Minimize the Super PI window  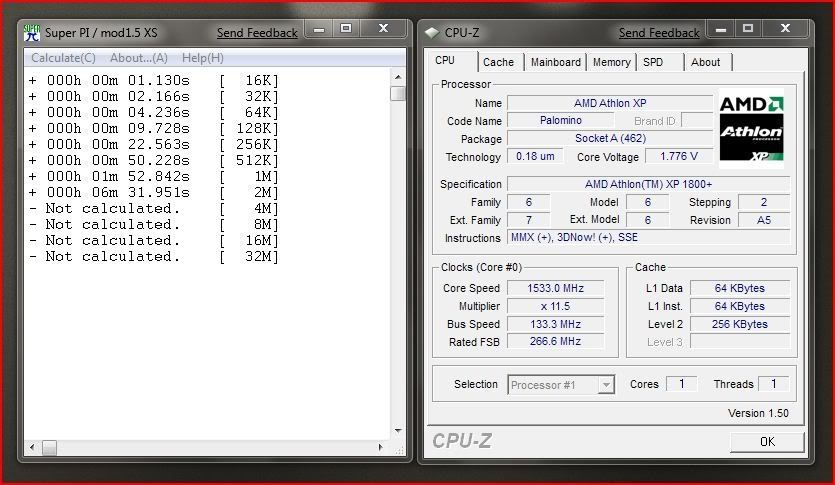(319, 29)
